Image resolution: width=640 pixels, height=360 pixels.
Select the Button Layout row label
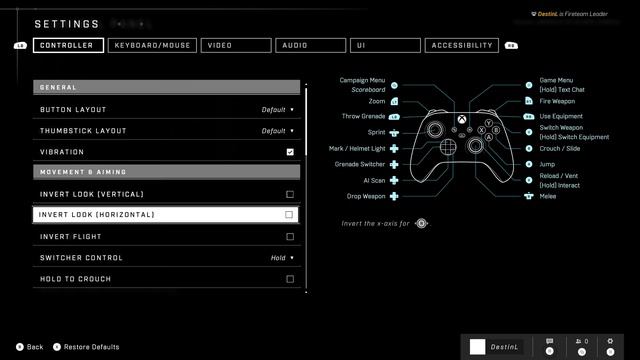click(x=73, y=110)
